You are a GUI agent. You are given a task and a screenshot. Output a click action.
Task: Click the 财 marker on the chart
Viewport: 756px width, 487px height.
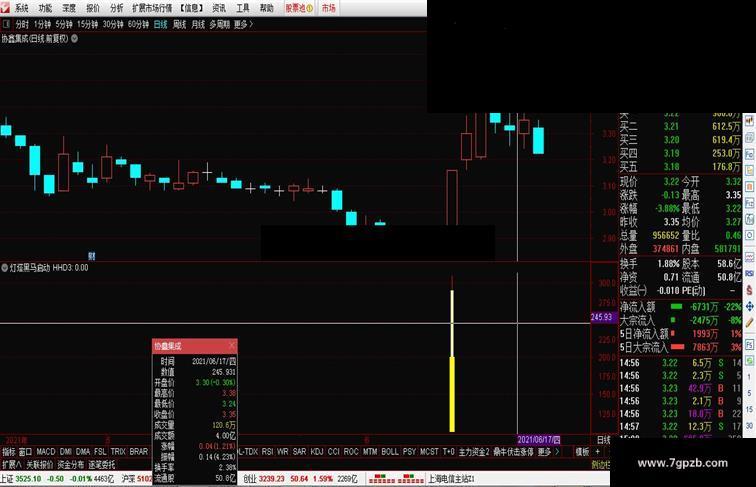click(92, 256)
